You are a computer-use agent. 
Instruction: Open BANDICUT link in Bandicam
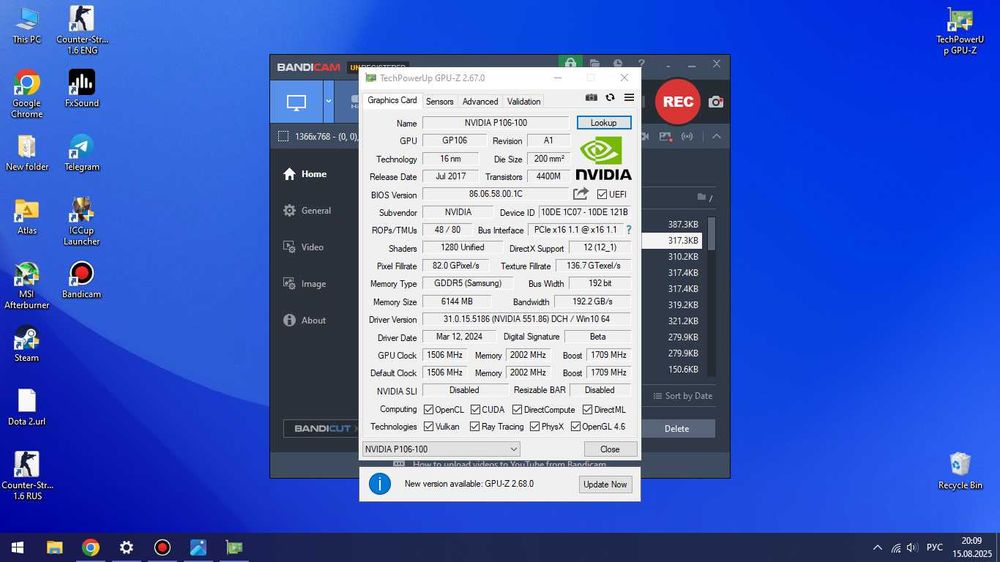tap(322, 429)
